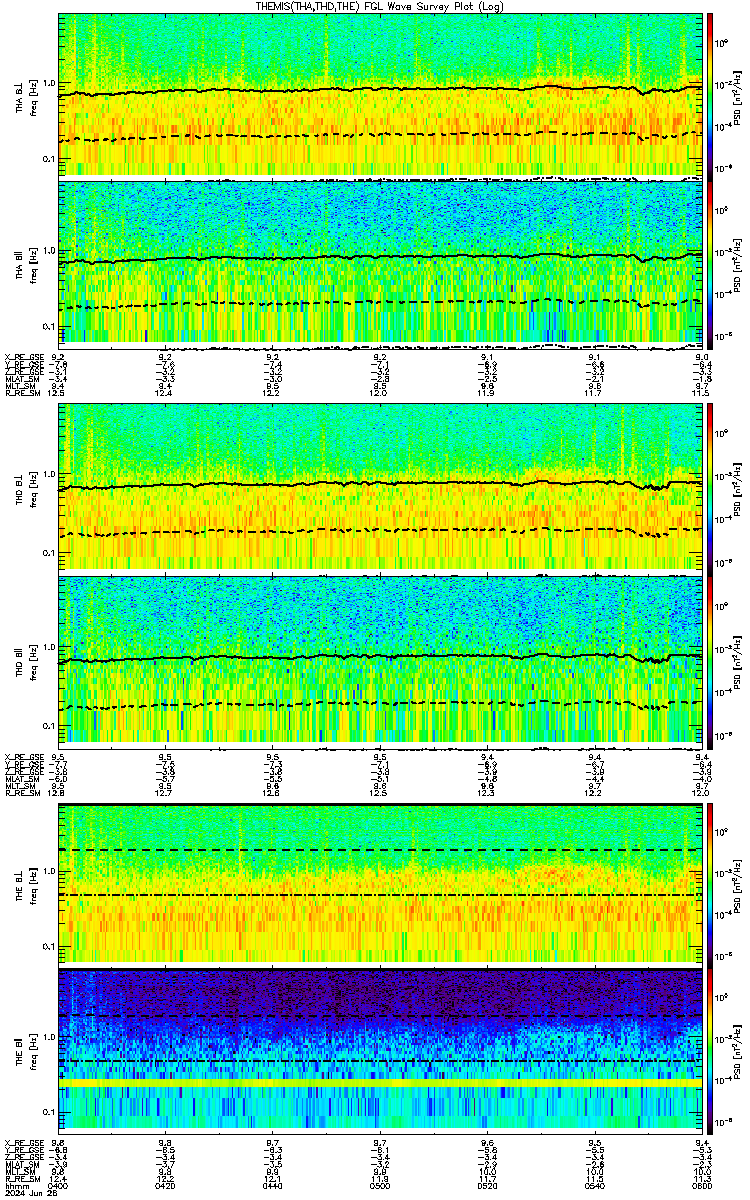The width and height of the screenshot is (750, 1200).
Task: Select the THE B∥ spectrogram panel
Action: click(x=380, y=1049)
